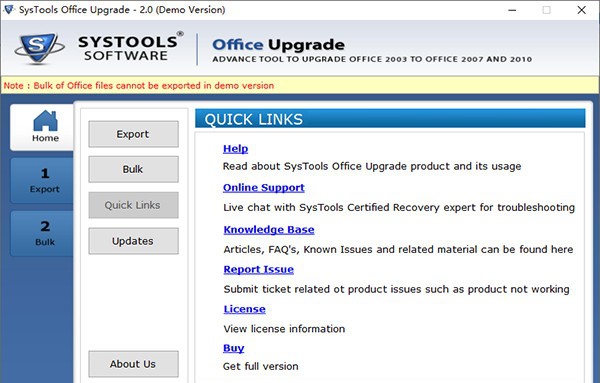Open the Report Issue link
The height and width of the screenshot is (383, 600).
[259, 269]
